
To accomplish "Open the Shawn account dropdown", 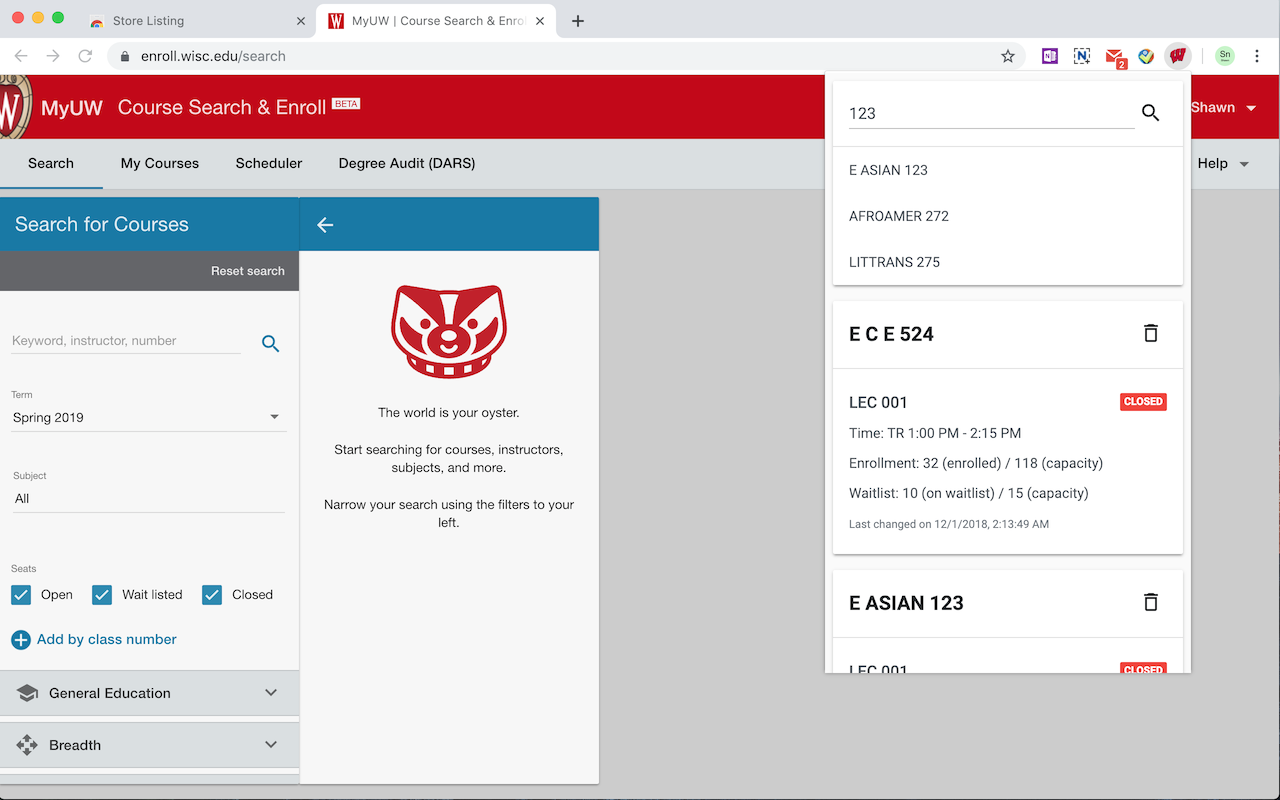I will pos(1224,107).
